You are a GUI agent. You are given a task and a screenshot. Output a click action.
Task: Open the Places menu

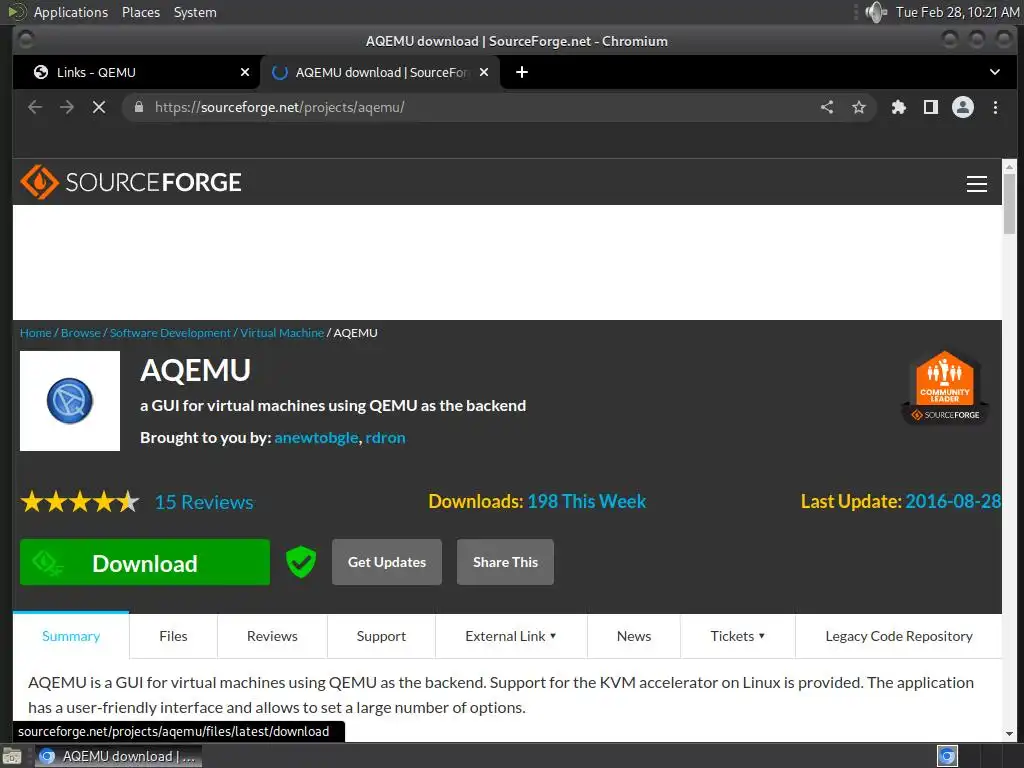tap(141, 12)
